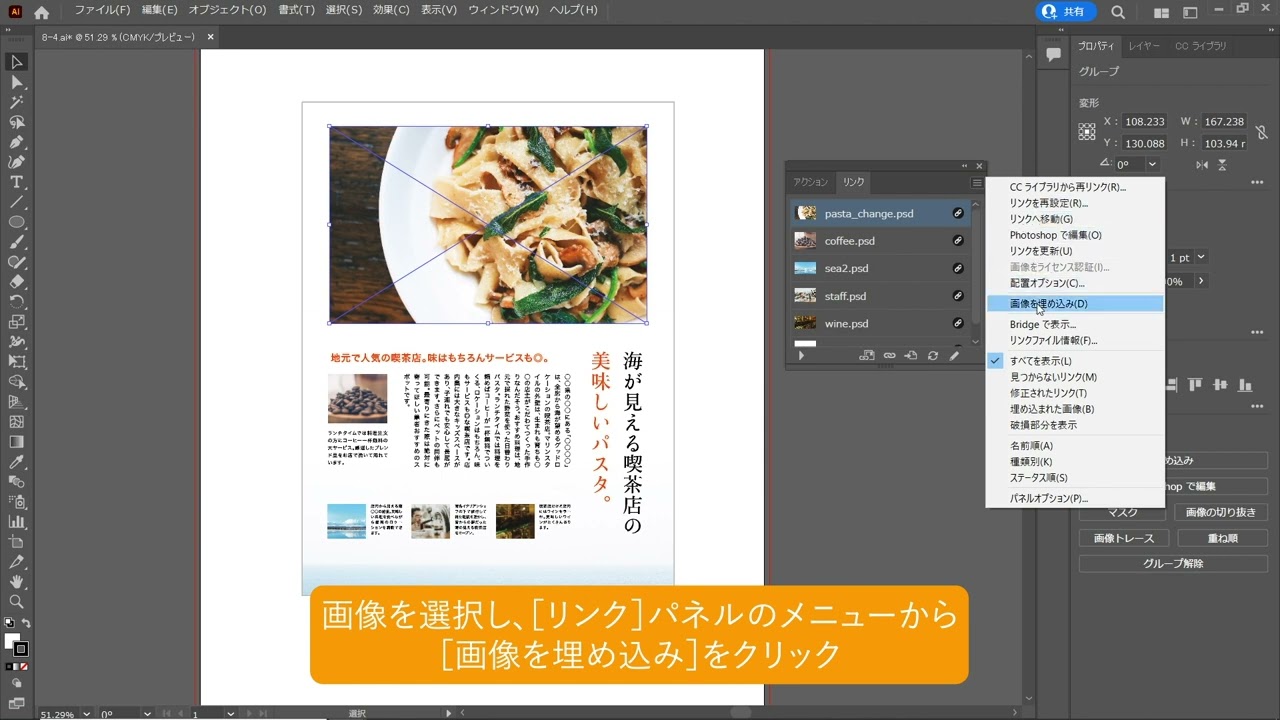Choose 画像を埋め込み from the menu
Viewport: 1280px width, 720px height.
(x=1048, y=303)
